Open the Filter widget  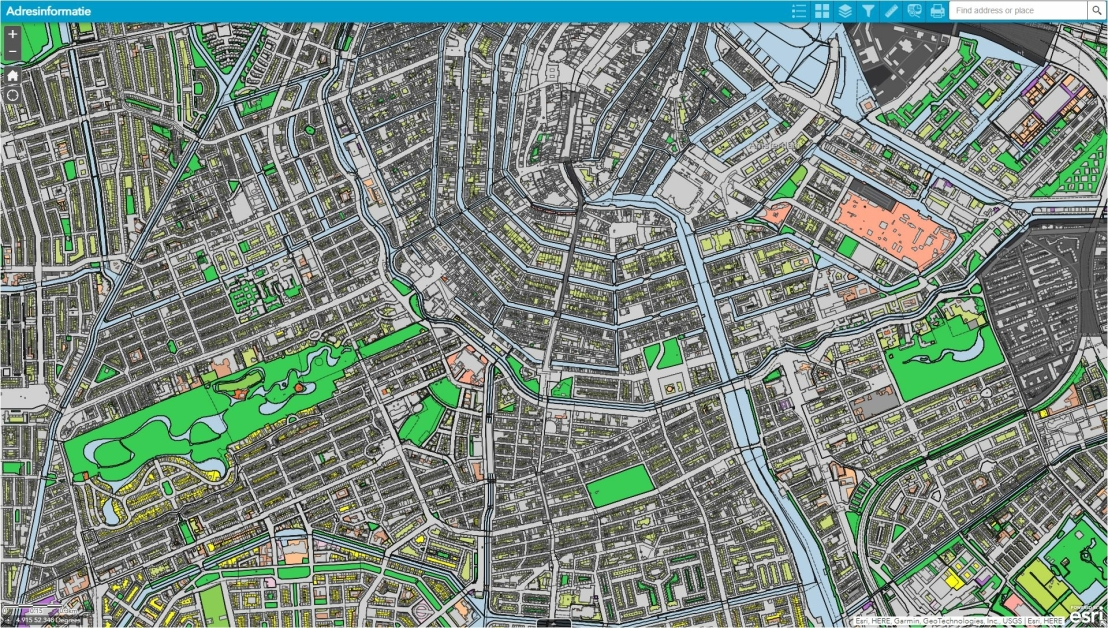868,10
